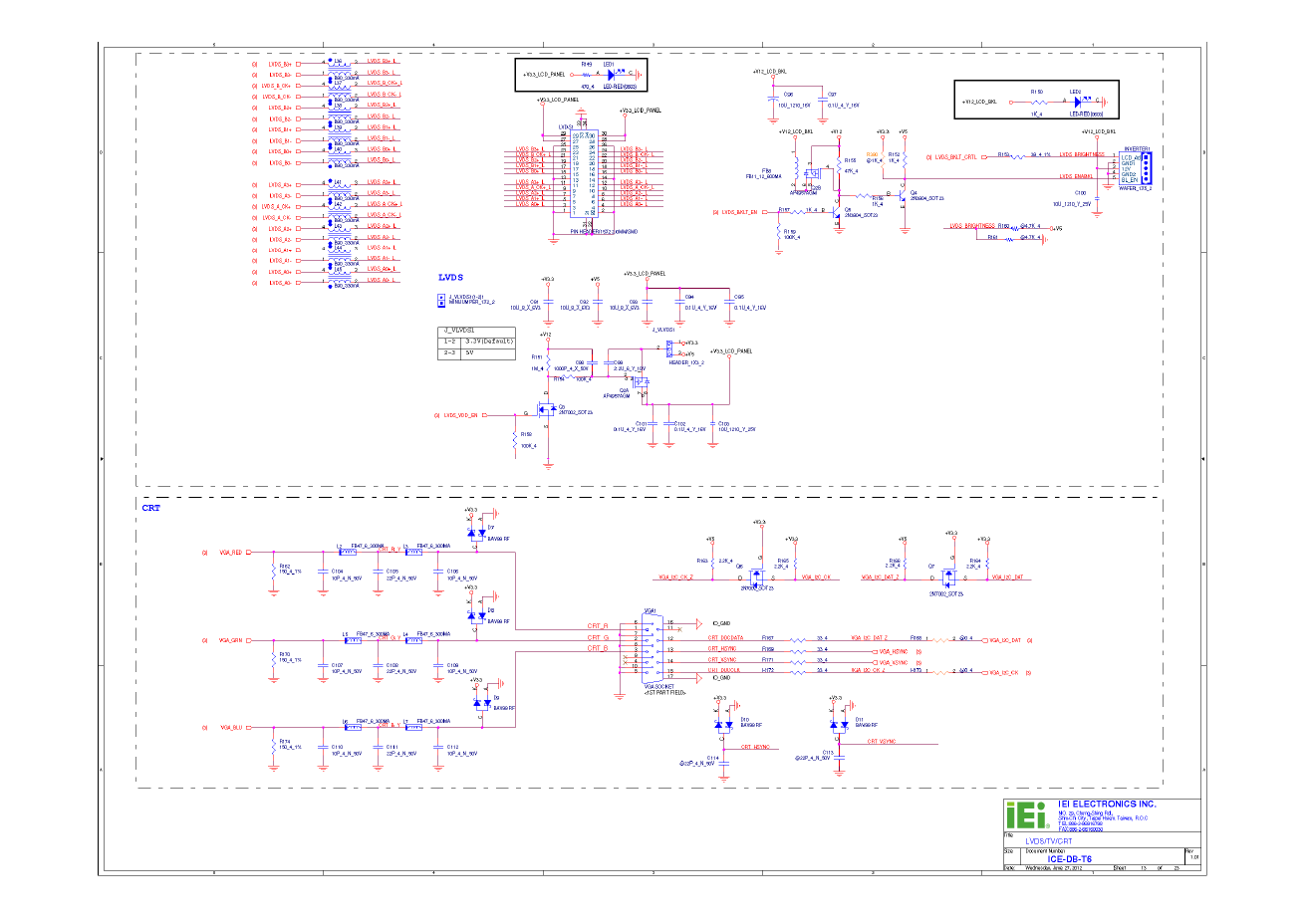Click the 3.3V(Default) jumper table cell
1308x924 pixels.
(x=489, y=342)
